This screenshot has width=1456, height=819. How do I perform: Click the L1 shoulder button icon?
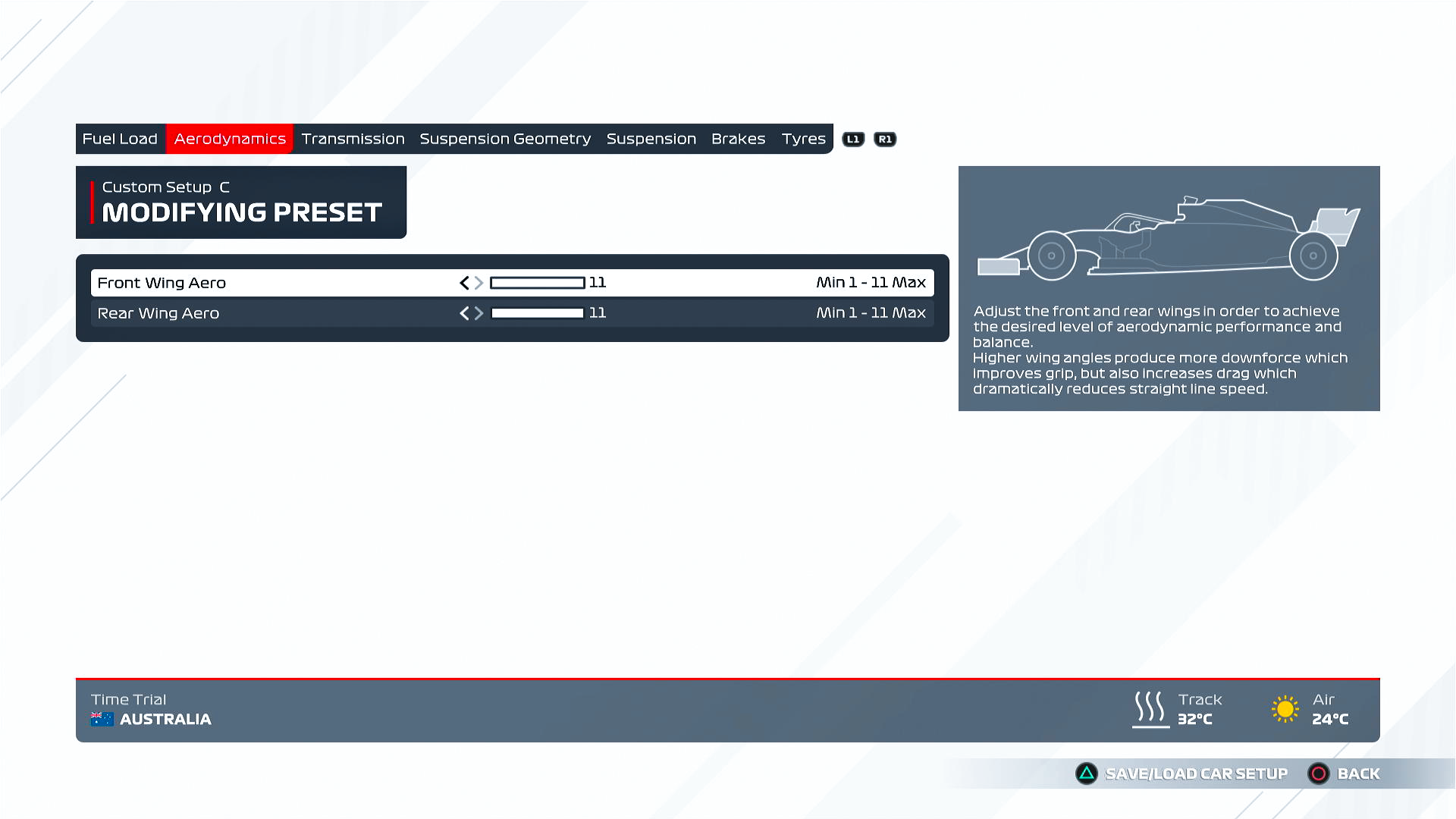click(853, 139)
